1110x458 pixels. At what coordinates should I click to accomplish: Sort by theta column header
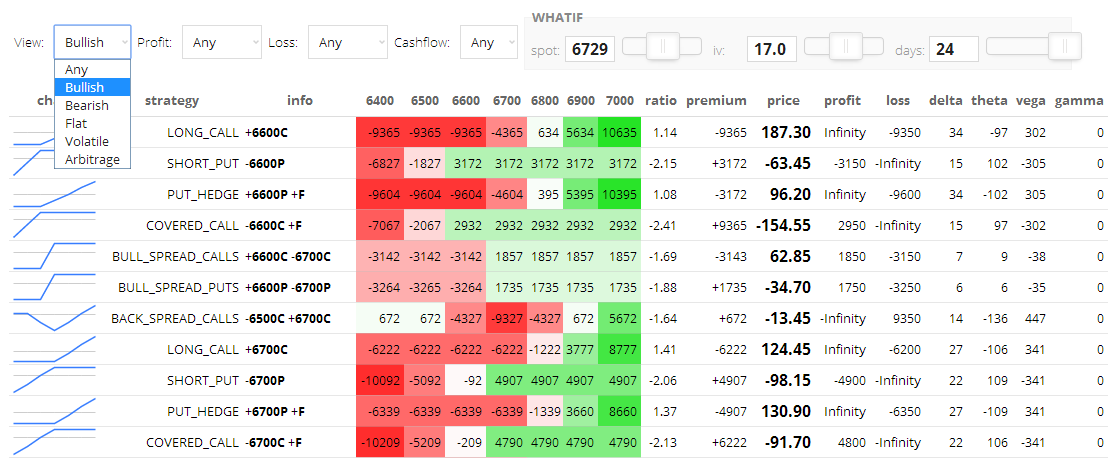tap(988, 101)
